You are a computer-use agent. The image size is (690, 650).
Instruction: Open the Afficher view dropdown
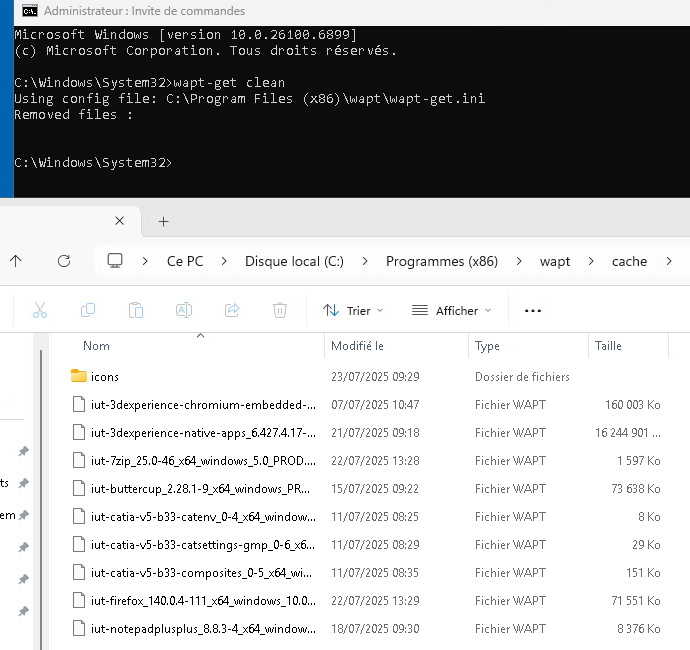pos(451,311)
